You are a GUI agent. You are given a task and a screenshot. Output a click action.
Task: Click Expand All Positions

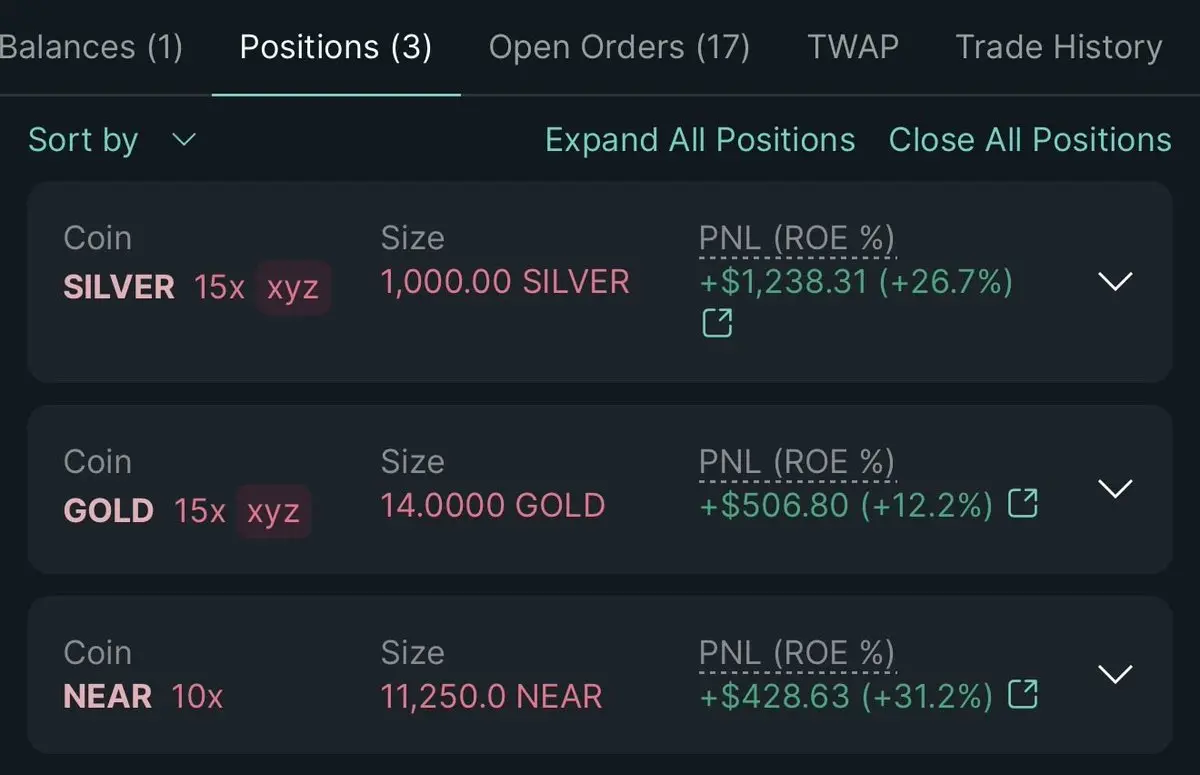click(700, 140)
